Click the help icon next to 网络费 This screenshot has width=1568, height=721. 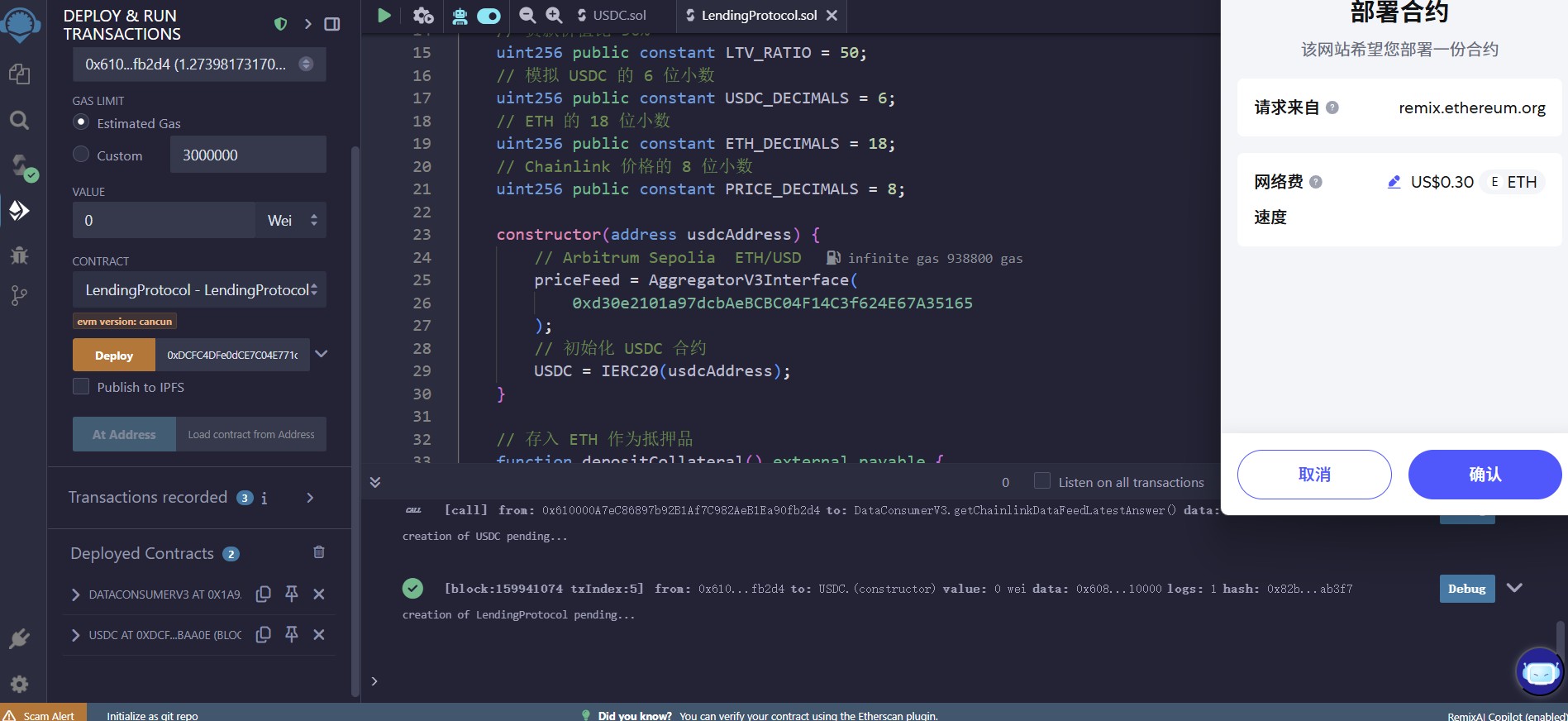point(1316,182)
